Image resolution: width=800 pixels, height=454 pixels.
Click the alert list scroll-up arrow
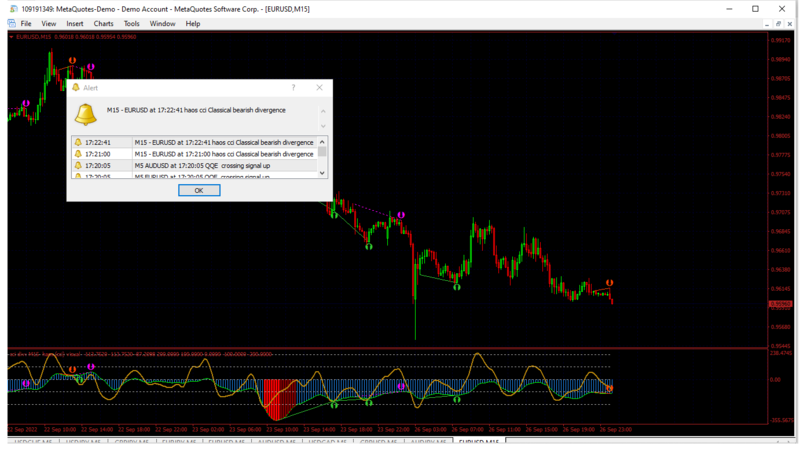(x=322, y=141)
